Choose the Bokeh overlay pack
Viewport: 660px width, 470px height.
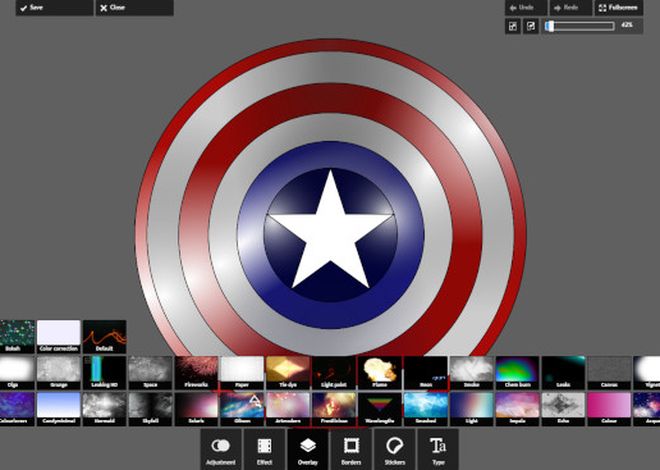click(16, 336)
